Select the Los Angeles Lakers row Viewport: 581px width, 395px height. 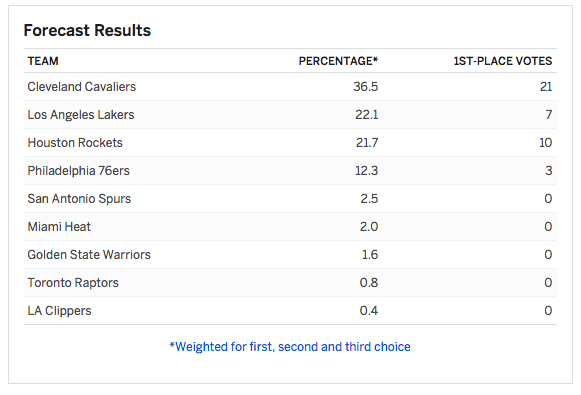tap(290, 115)
